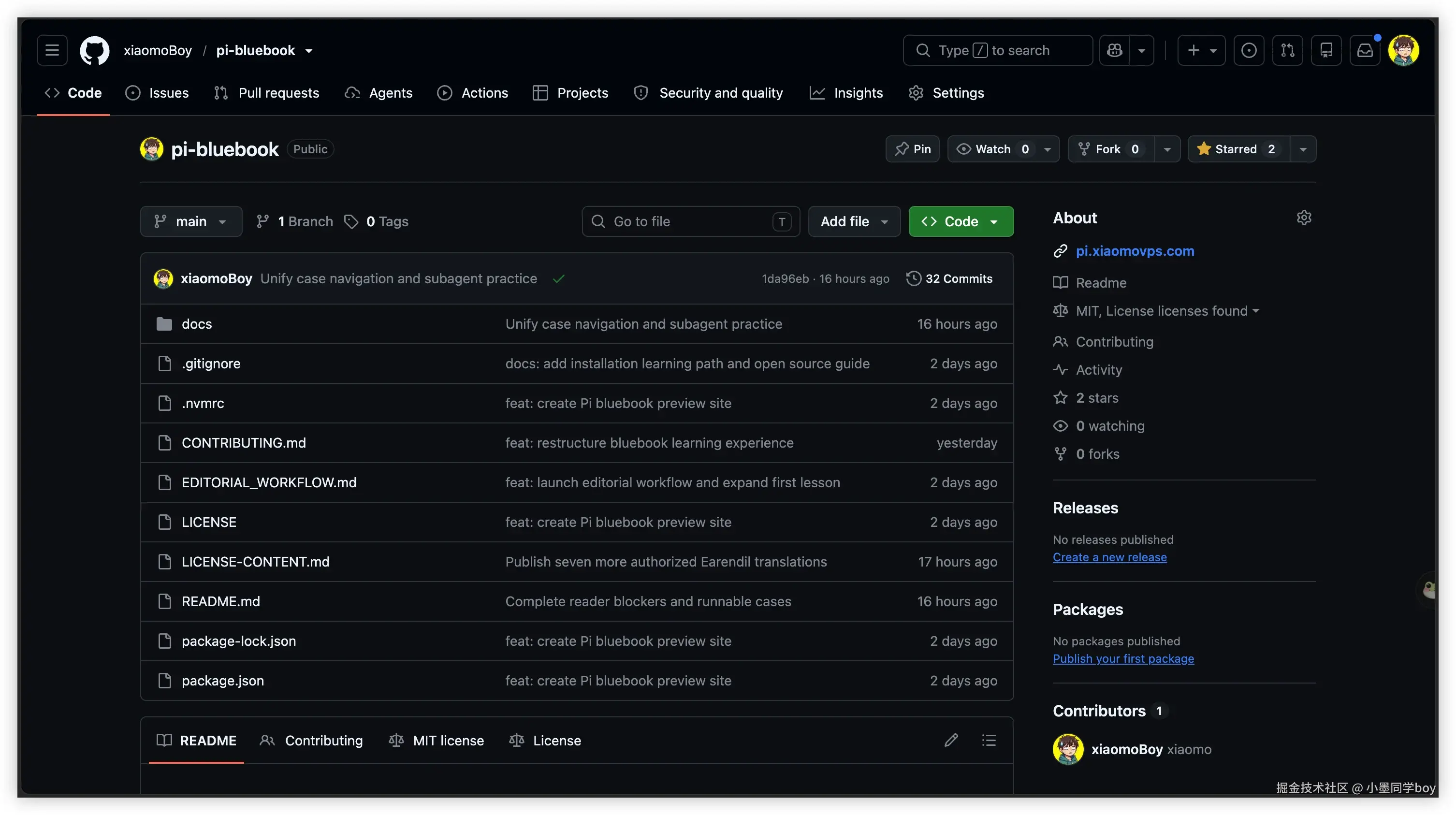Open the notifications inbox icon
1456x815 pixels.
[x=1365, y=50]
